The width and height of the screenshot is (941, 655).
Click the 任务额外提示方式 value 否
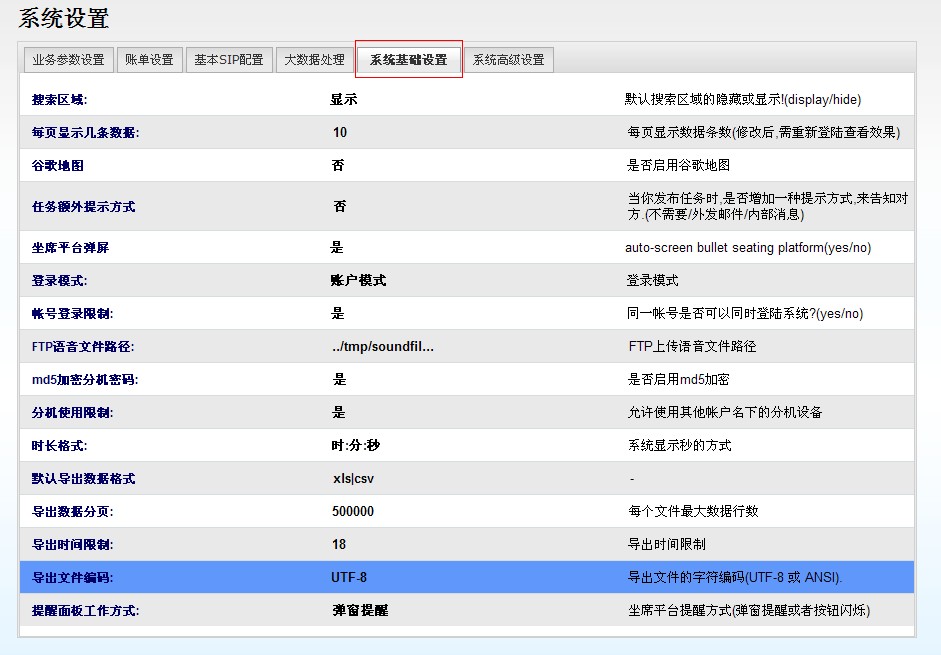340,207
